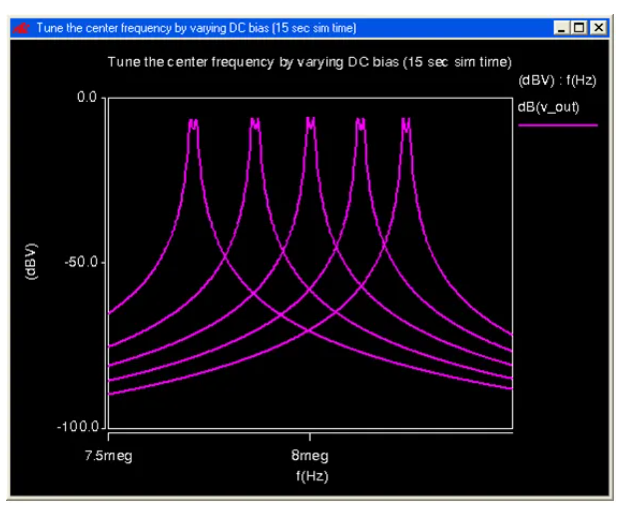Image resolution: width=622 pixels, height=514 pixels.
Task: Click the second resonance peak from the left
Action: coord(255,123)
